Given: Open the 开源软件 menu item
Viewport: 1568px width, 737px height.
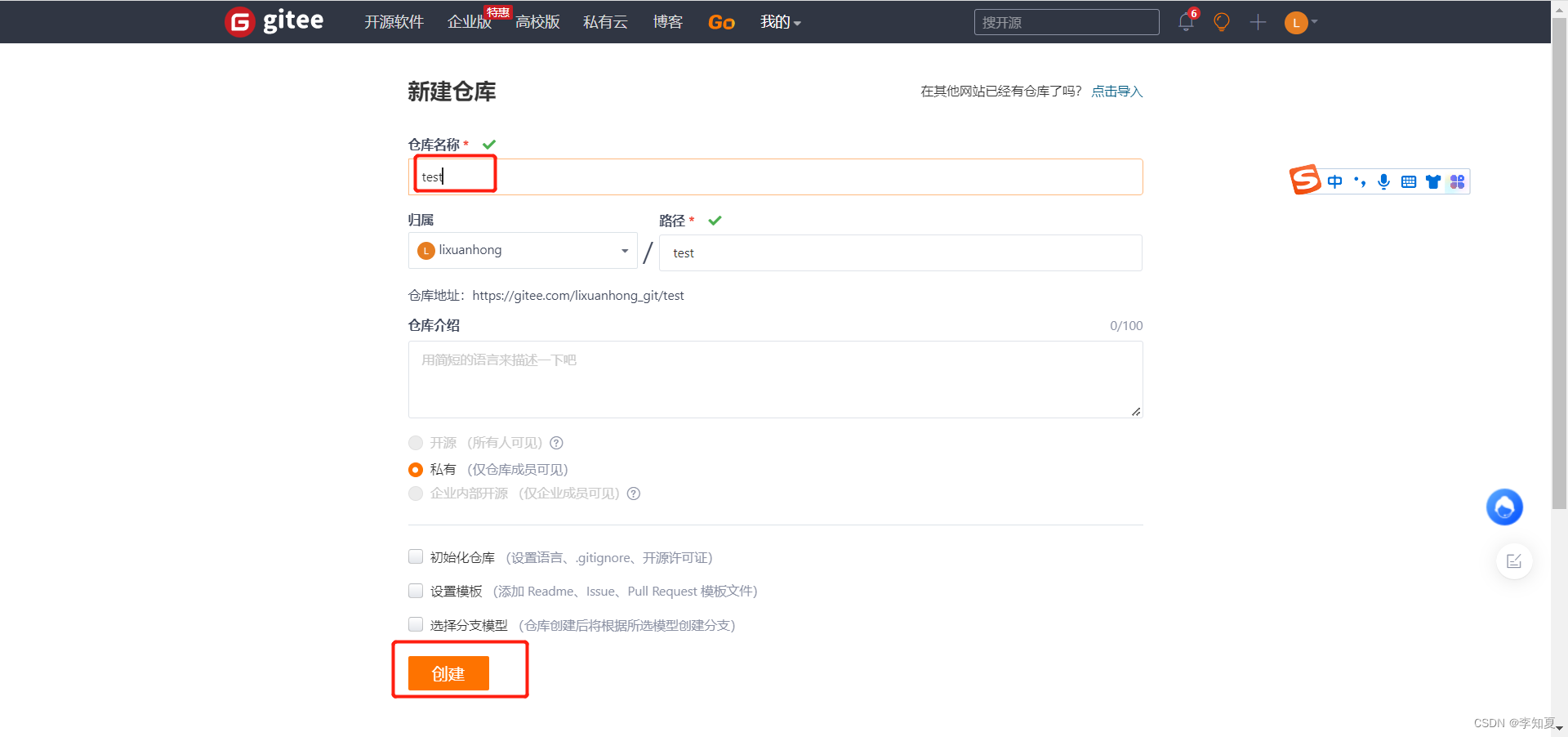Looking at the screenshot, I should click(x=394, y=22).
